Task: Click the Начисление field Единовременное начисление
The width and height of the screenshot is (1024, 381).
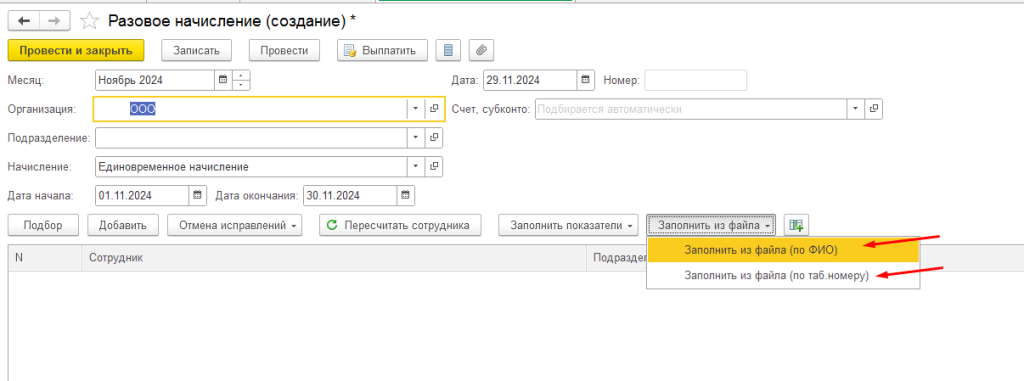Action: 251,167
